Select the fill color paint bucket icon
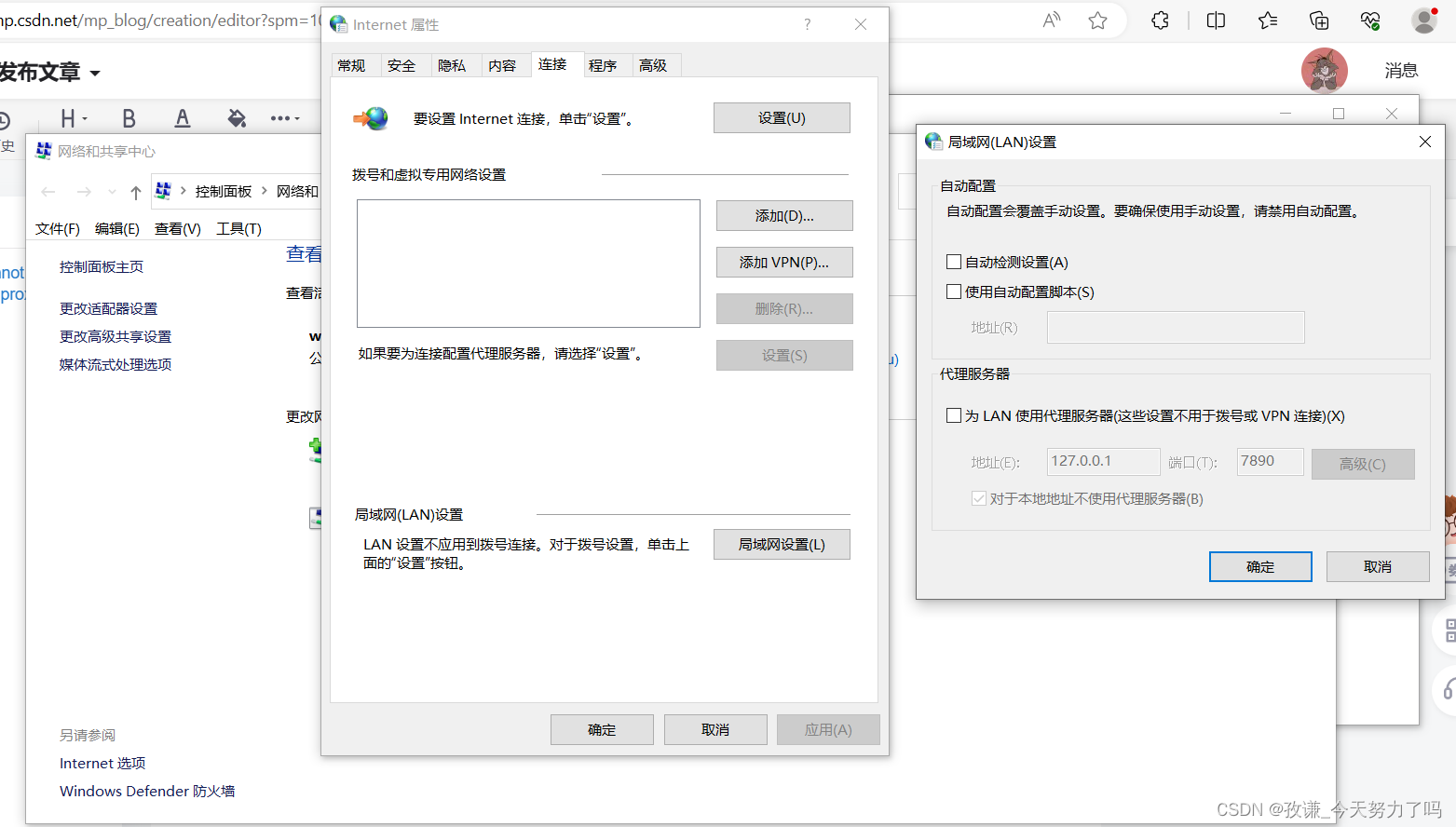1456x827 pixels. (237, 117)
